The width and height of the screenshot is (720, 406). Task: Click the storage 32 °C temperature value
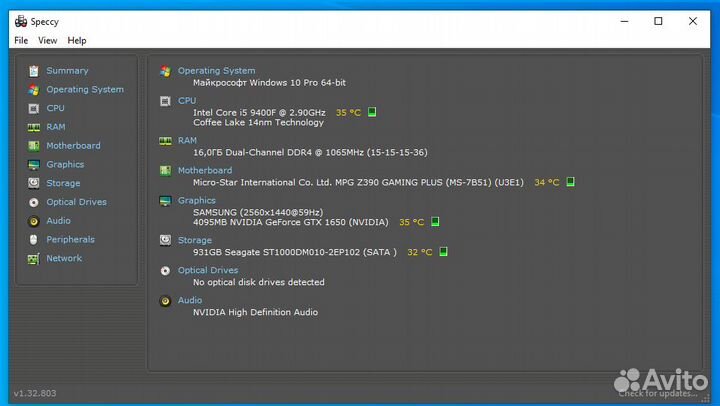[419, 252]
